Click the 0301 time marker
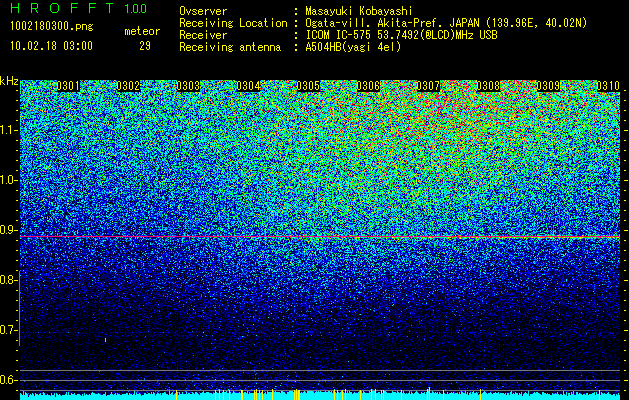629x400 pixels. [67, 86]
